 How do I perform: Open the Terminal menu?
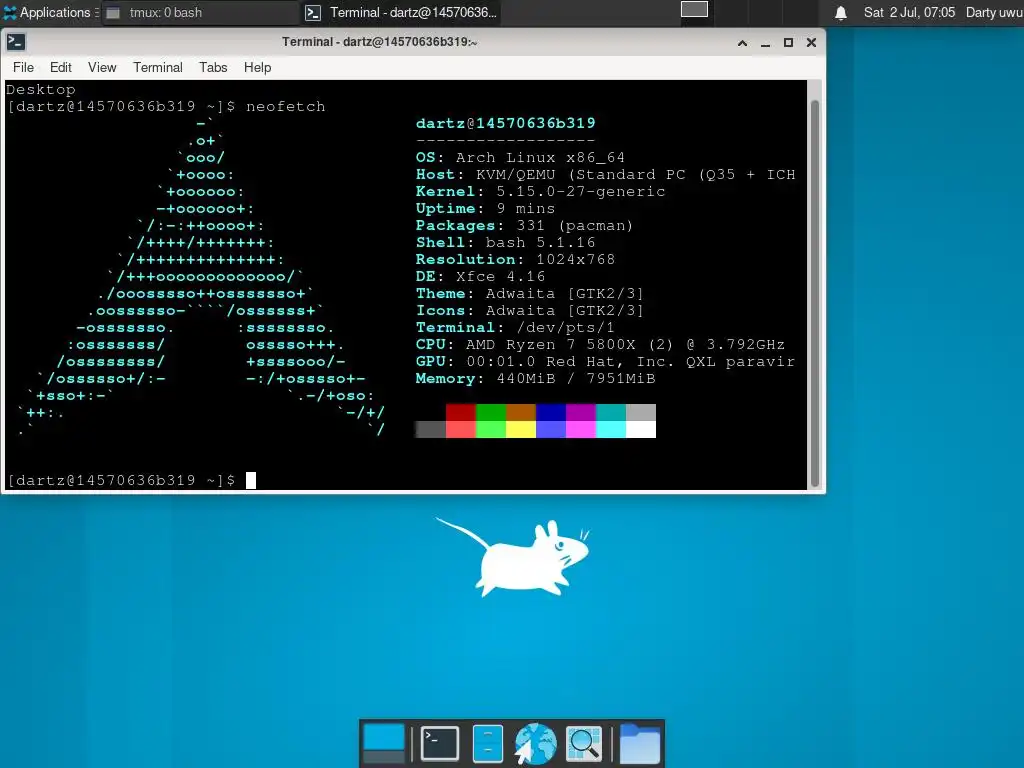(x=158, y=67)
